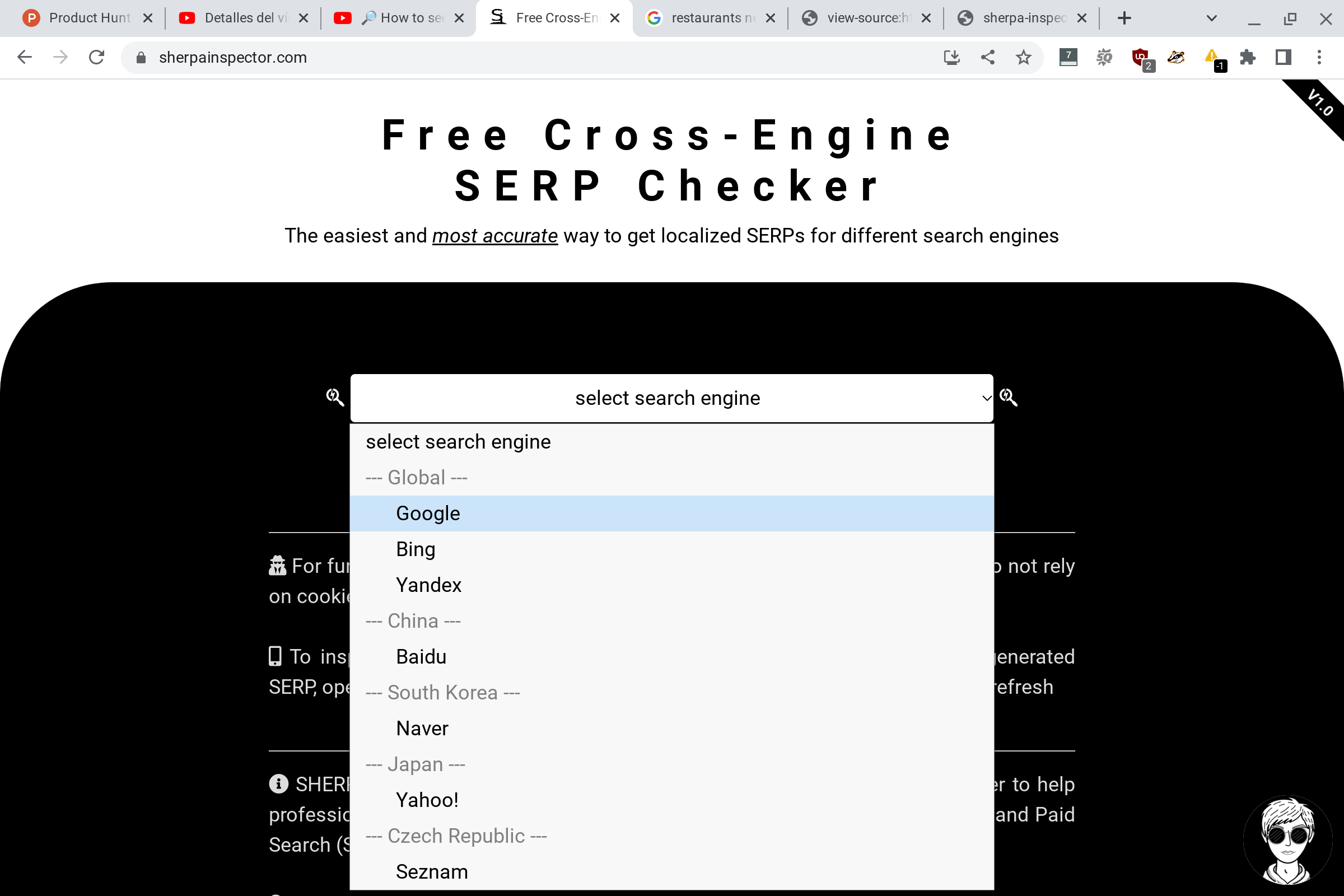Open the Extensions puzzle-piece menu
The height and width of the screenshot is (896, 1344).
pos(1248,57)
